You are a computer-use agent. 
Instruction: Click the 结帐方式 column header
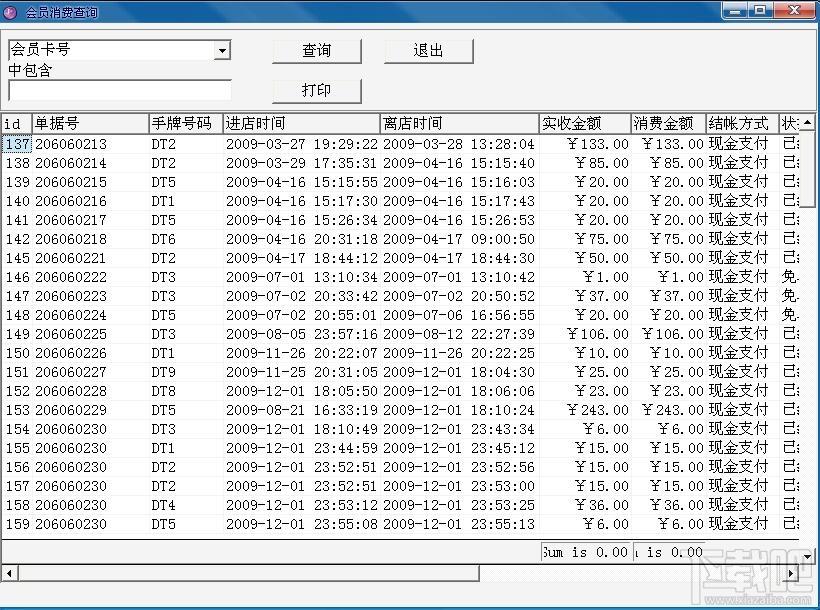coord(742,123)
